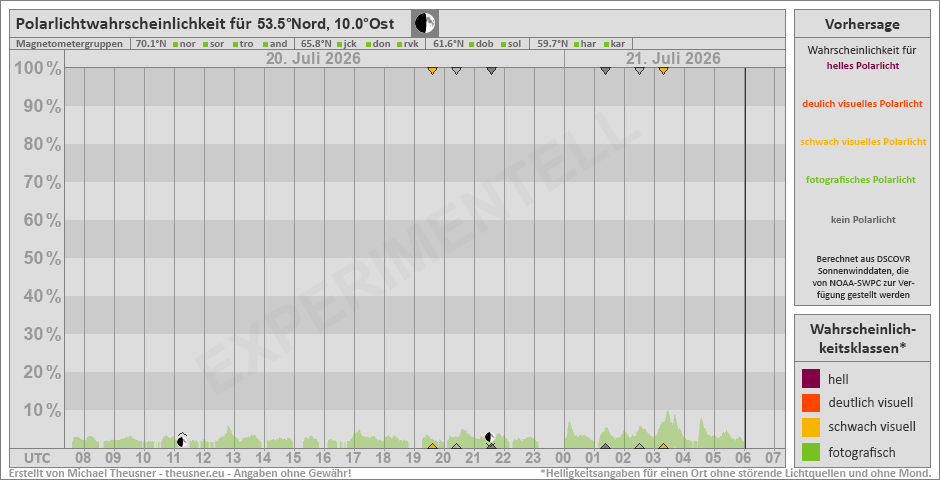
Task: Click the moon symbol near 11 UTC
Action: 182,441
